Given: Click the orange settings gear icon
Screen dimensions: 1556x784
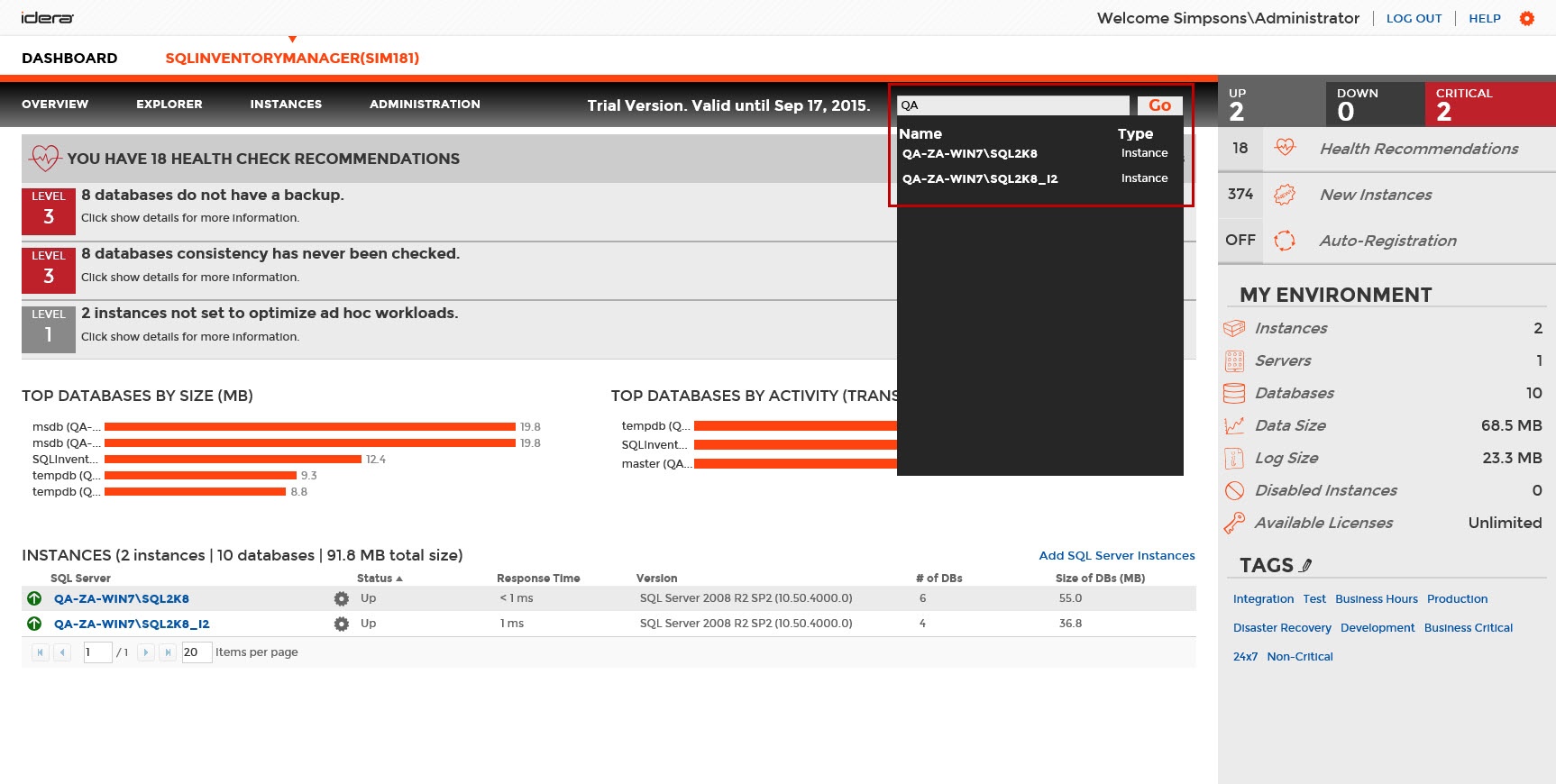Looking at the screenshot, I should click(x=1526, y=18).
